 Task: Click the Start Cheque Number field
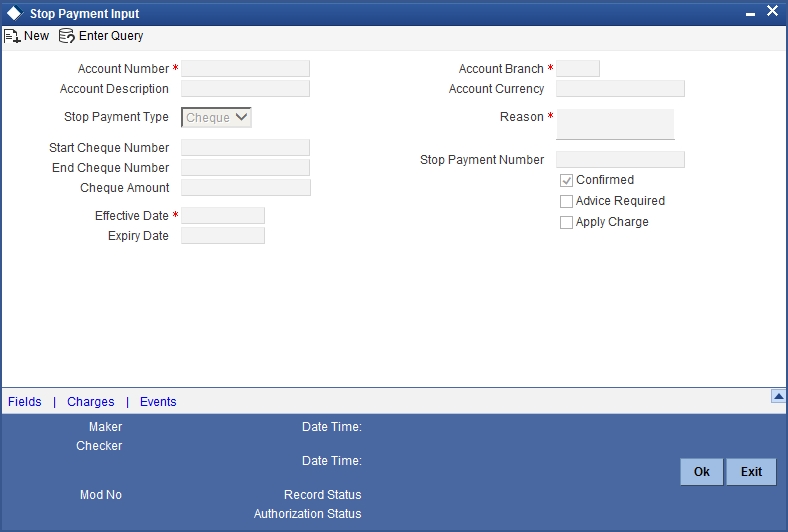pyautogui.click(x=245, y=148)
